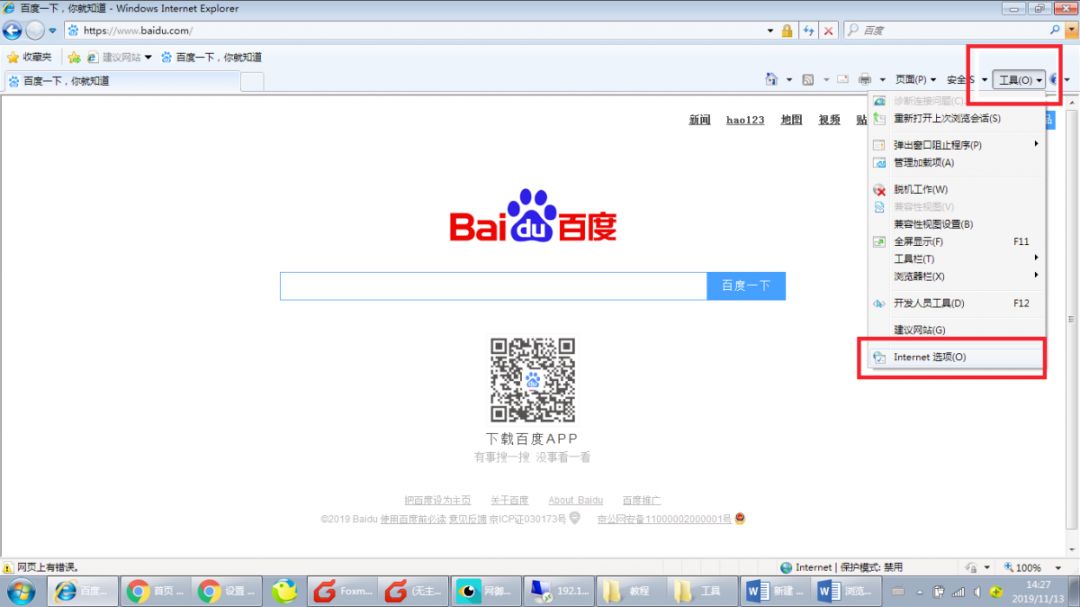This screenshot has width=1080, height=607.
Task: Open Favorites (收藏夹) star button
Action: (29, 57)
